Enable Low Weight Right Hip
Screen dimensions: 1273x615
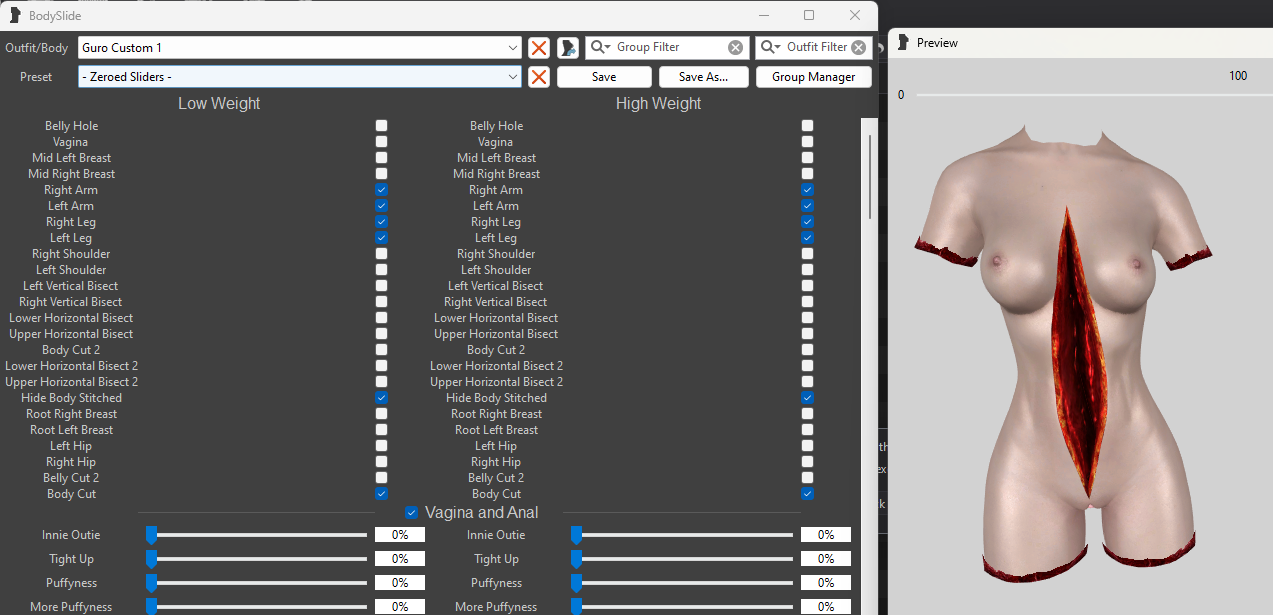click(x=381, y=462)
